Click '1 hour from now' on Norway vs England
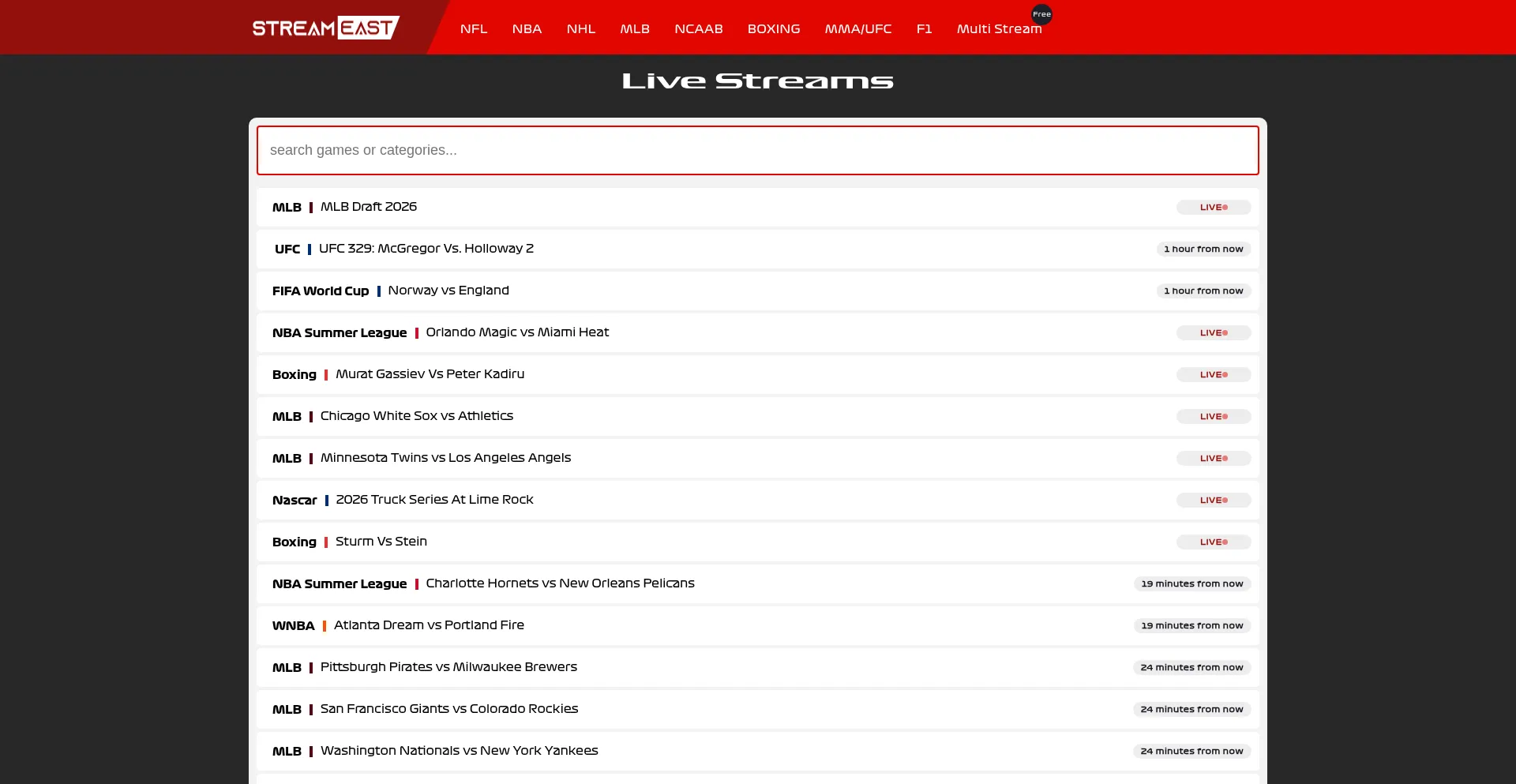Image resolution: width=1516 pixels, height=784 pixels. (x=1203, y=291)
